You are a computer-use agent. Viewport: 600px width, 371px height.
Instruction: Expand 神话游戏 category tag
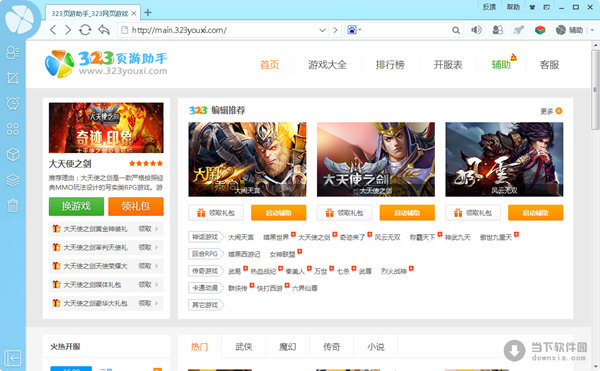(x=205, y=237)
